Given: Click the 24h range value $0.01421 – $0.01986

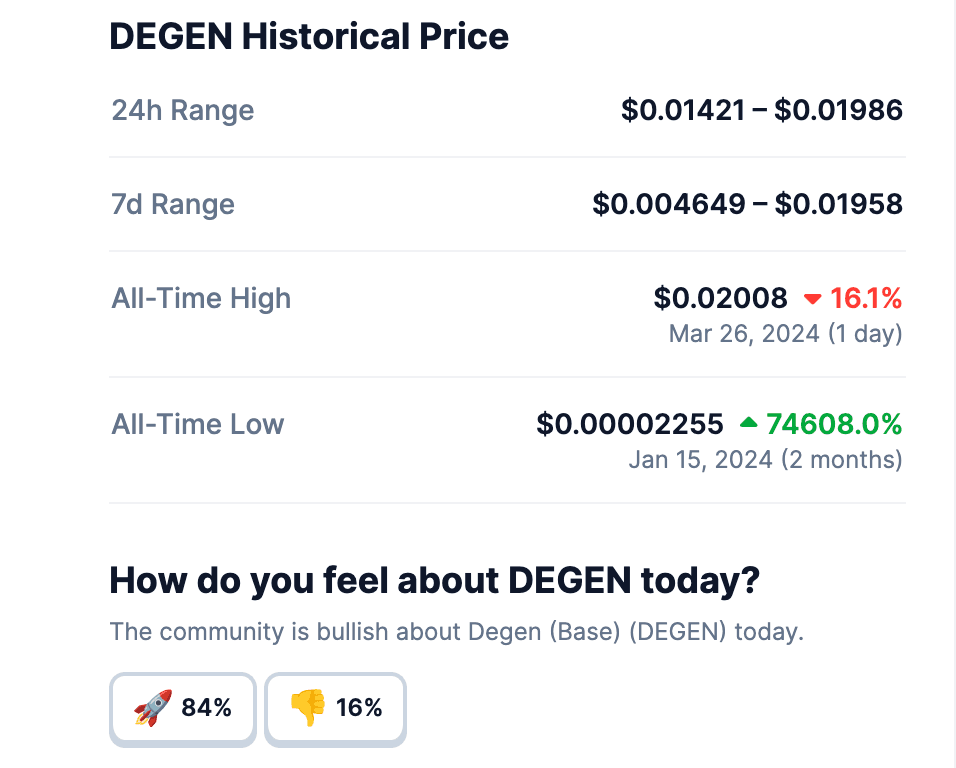Looking at the screenshot, I should point(762,110).
